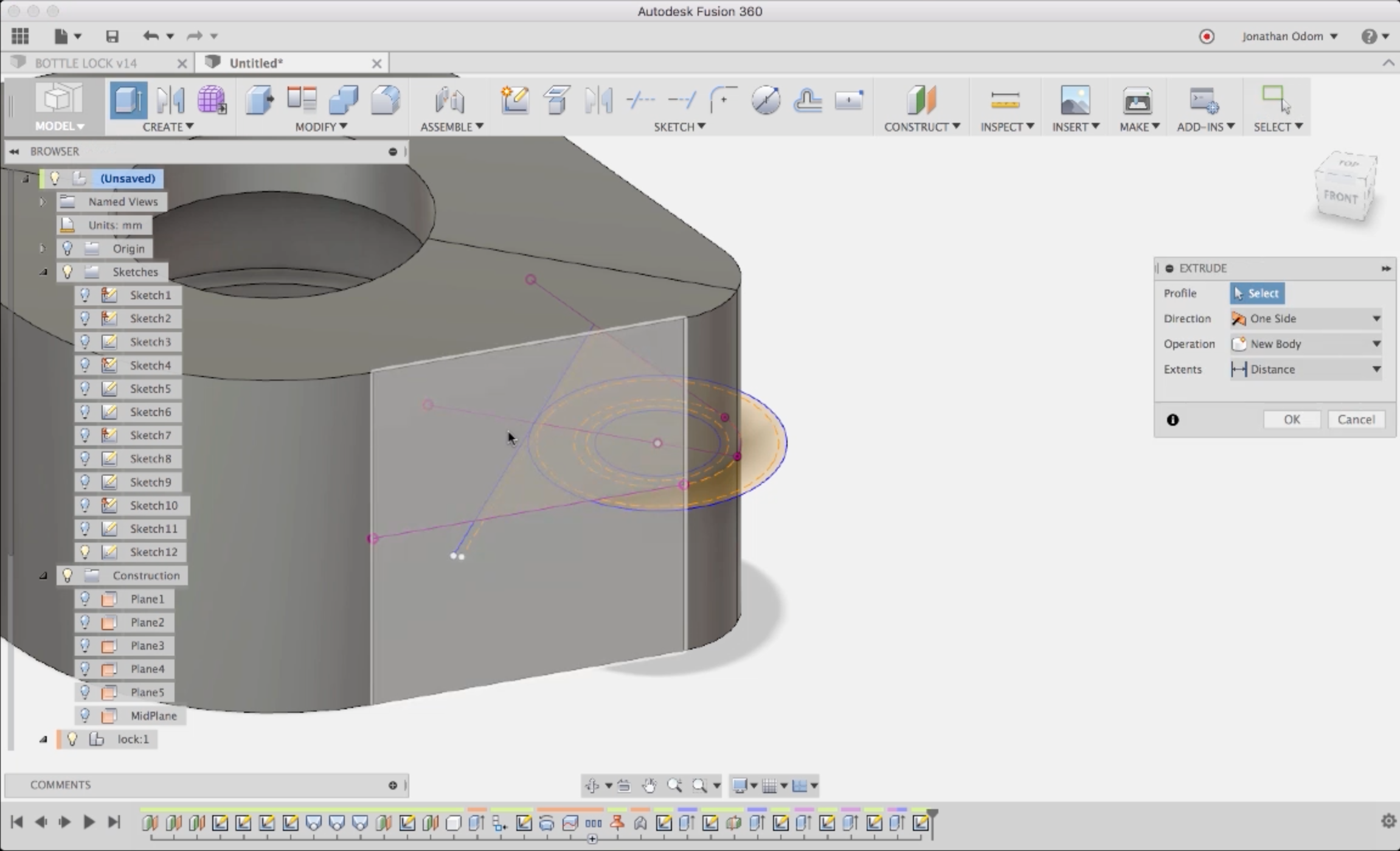Click the Pan hand icon in navigation bar

pyautogui.click(x=650, y=785)
